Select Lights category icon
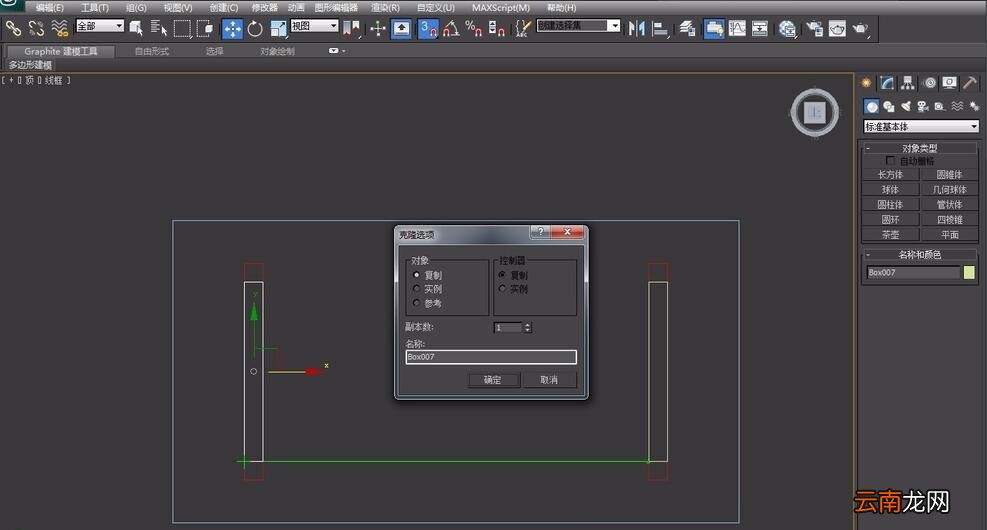 tap(906, 106)
